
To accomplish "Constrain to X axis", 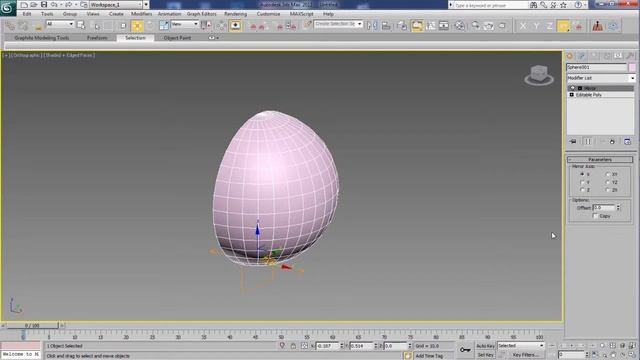I will click(x=523, y=26).
